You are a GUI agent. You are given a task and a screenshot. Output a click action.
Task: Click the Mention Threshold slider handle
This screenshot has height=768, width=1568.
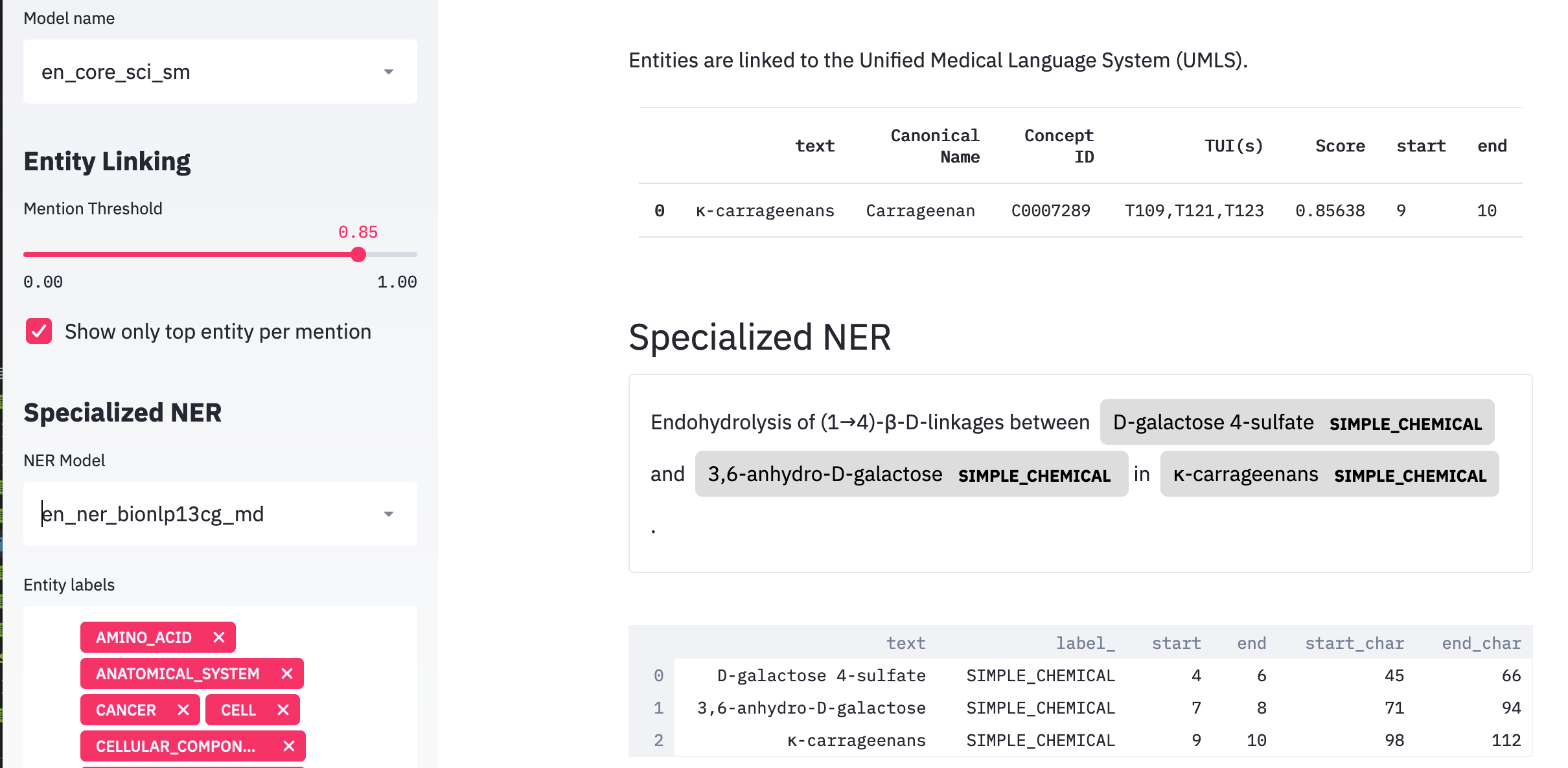coord(358,254)
